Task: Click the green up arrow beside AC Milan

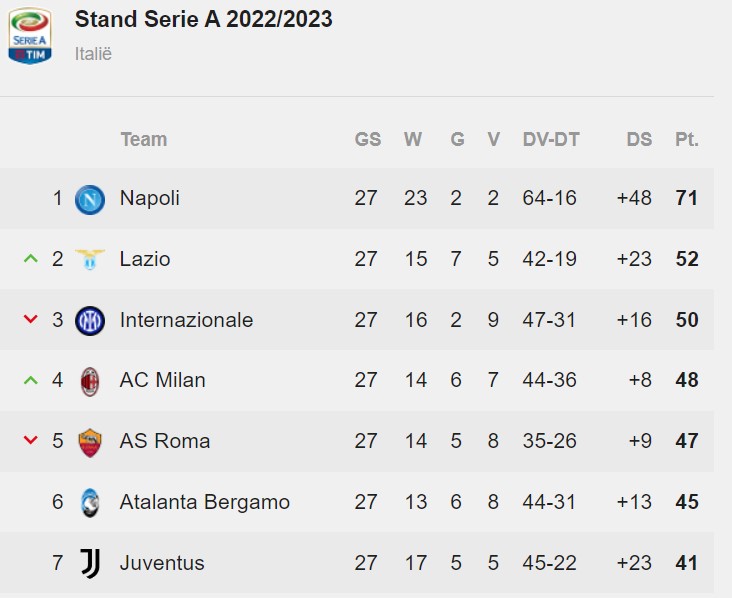Action: [x=31, y=380]
